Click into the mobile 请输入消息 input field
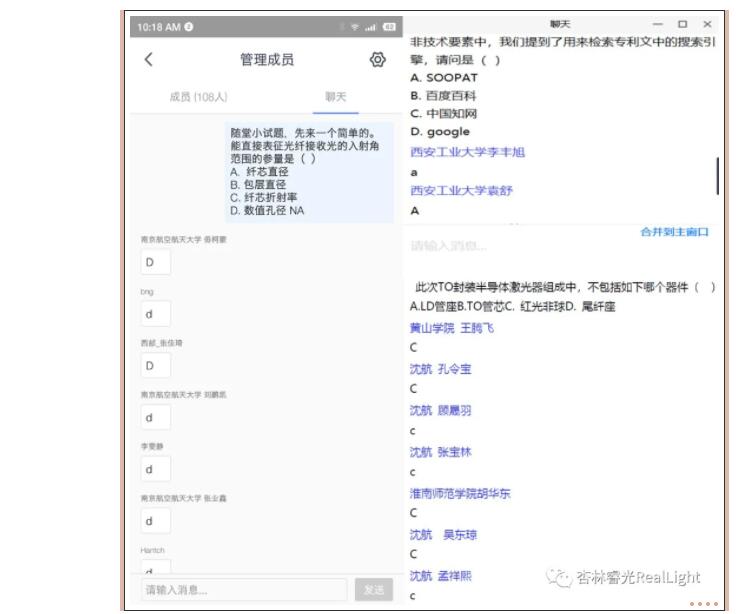 pyautogui.click(x=244, y=589)
